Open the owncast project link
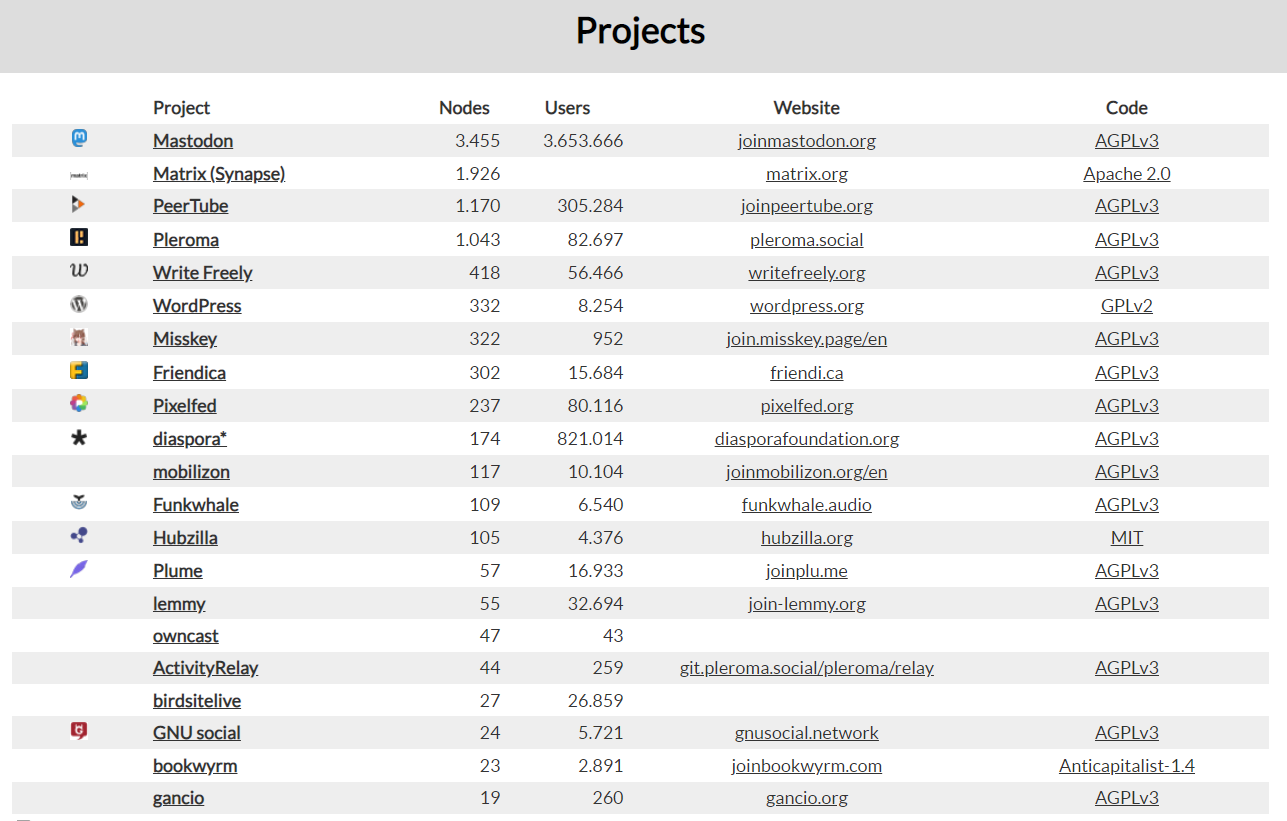1287x821 pixels. pos(186,636)
